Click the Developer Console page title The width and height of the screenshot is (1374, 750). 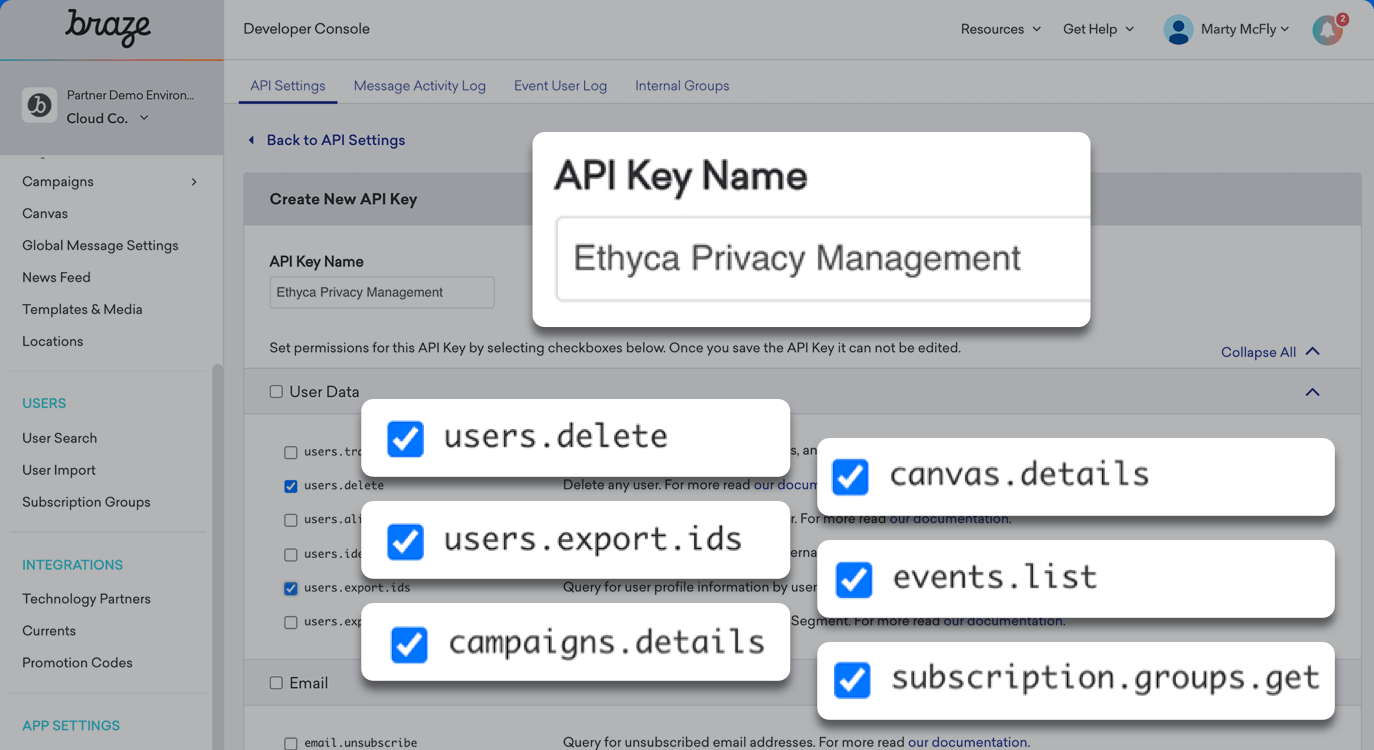[306, 29]
